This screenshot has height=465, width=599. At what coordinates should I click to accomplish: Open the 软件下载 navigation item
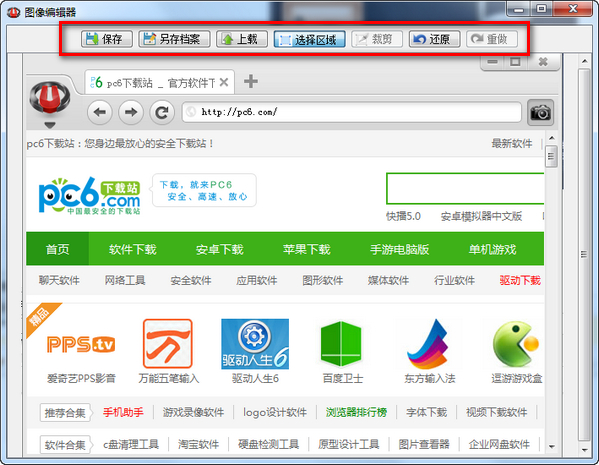tap(133, 250)
